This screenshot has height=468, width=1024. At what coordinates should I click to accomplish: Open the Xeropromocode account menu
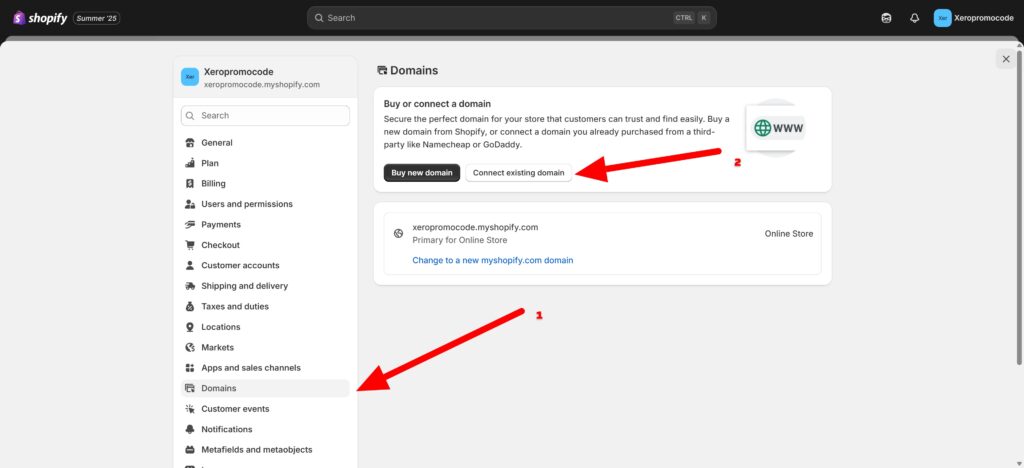pos(974,18)
